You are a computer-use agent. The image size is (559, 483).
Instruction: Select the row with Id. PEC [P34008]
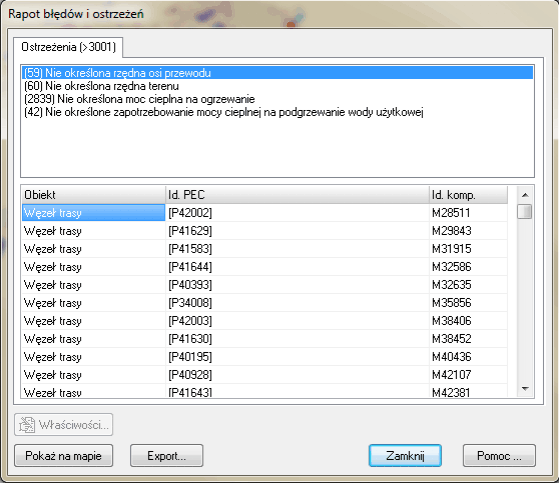pos(265,303)
